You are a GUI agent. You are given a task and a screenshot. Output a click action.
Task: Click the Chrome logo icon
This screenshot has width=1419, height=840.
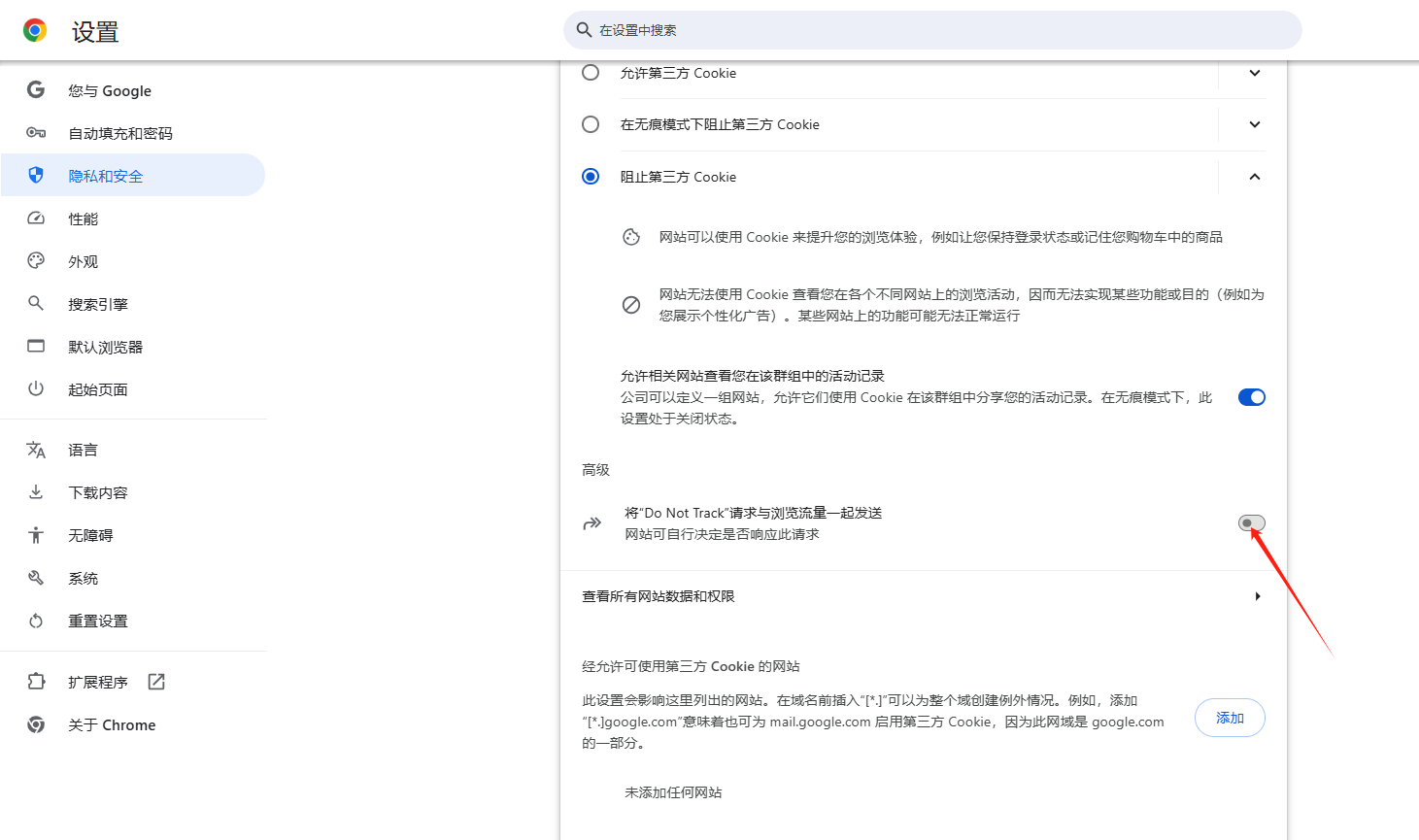(35, 31)
